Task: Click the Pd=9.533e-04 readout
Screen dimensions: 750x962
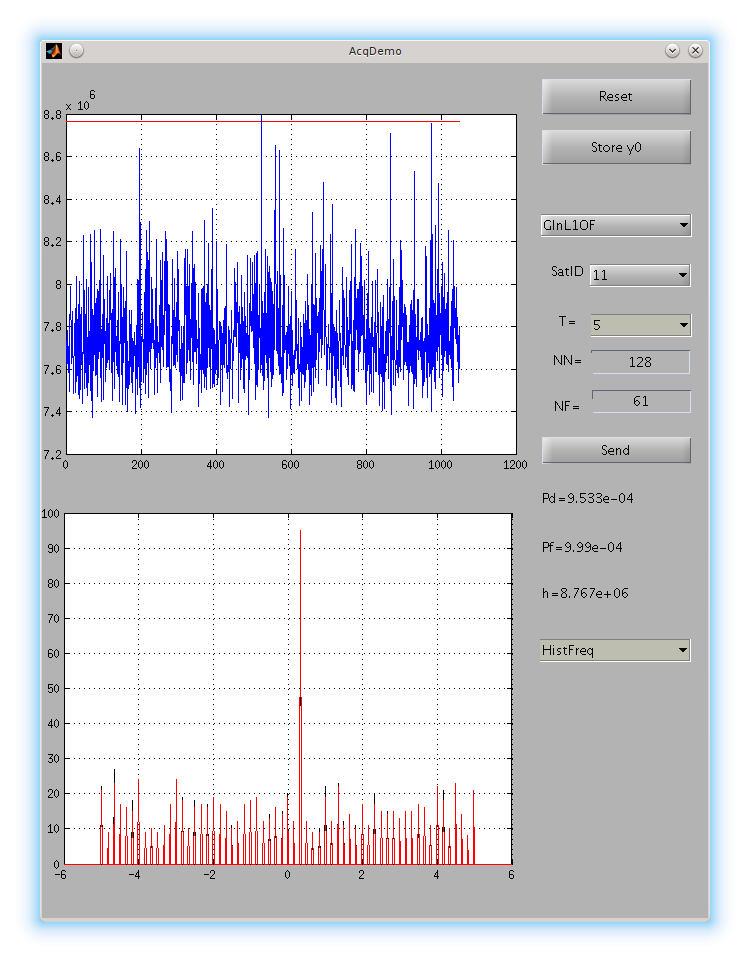Action: pos(587,498)
